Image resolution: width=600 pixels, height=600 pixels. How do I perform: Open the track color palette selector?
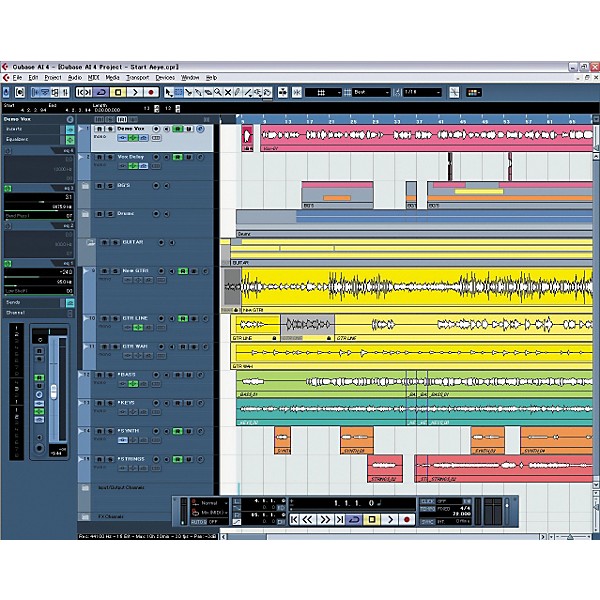(474, 92)
